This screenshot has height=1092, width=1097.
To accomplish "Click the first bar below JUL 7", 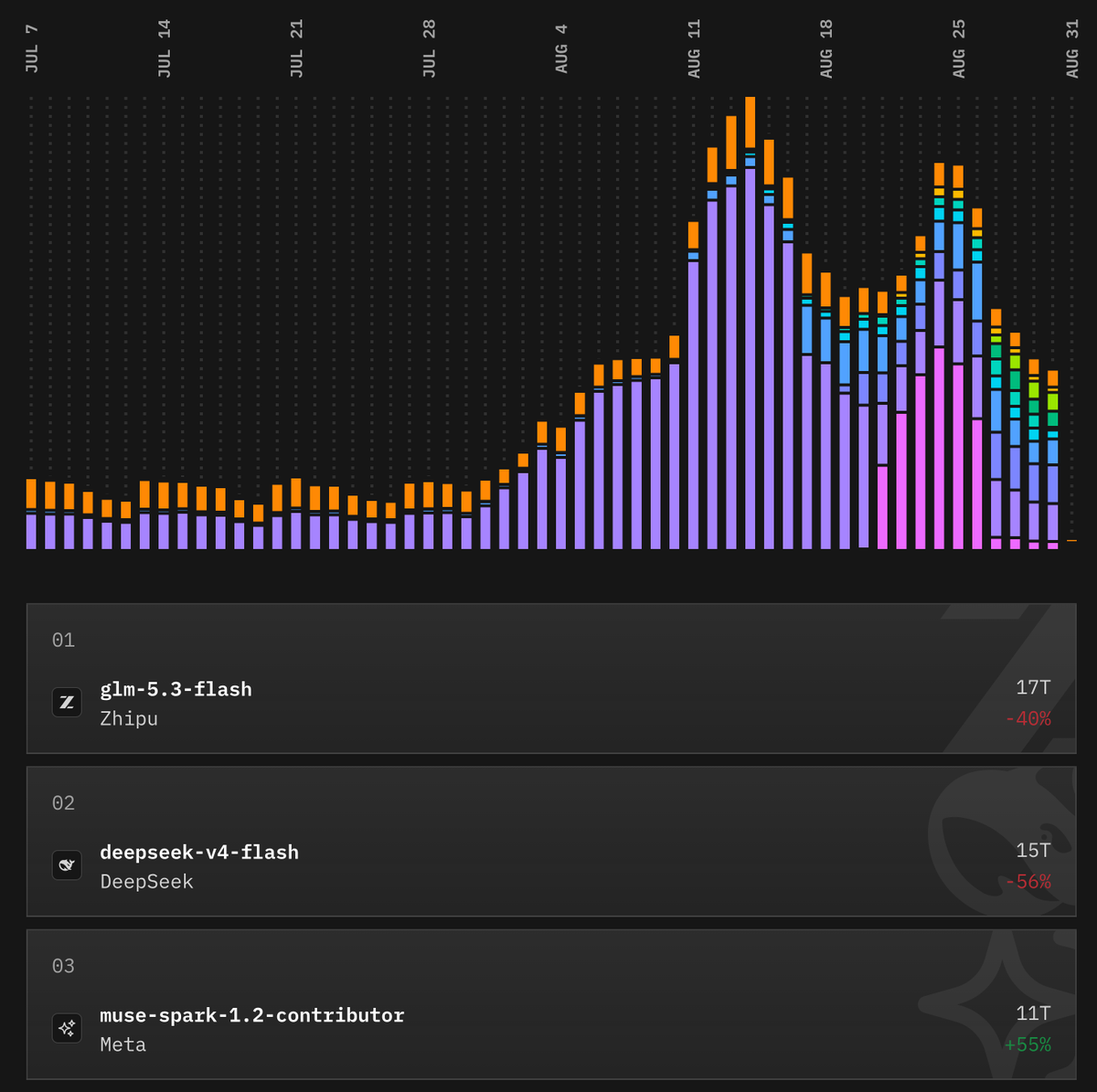I will (31, 514).
